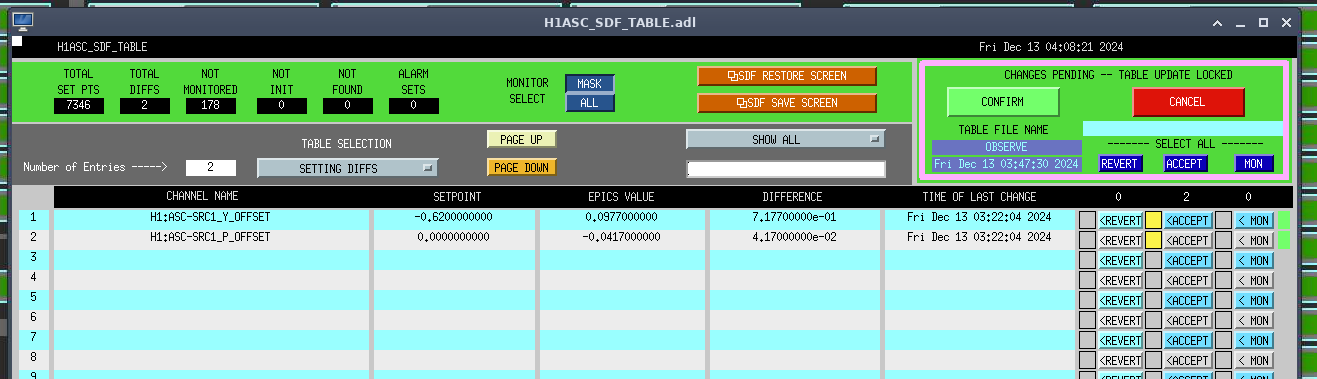Accept row 2 H1:ASC-SRC1_P_OFFSET
The width and height of the screenshot is (1317, 379).
[x=1188, y=240]
